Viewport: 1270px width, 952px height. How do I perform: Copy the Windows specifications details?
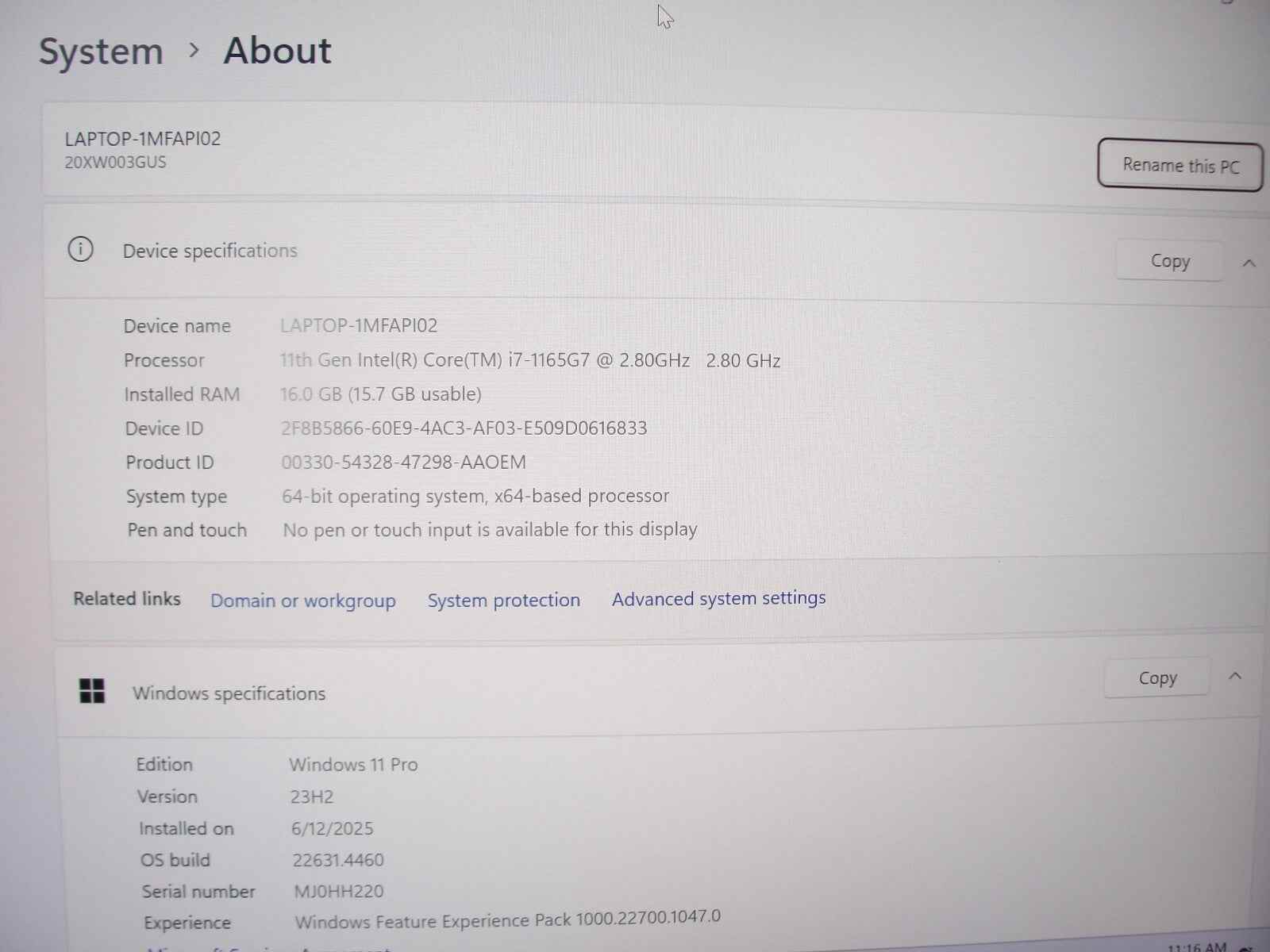pyautogui.click(x=1156, y=678)
